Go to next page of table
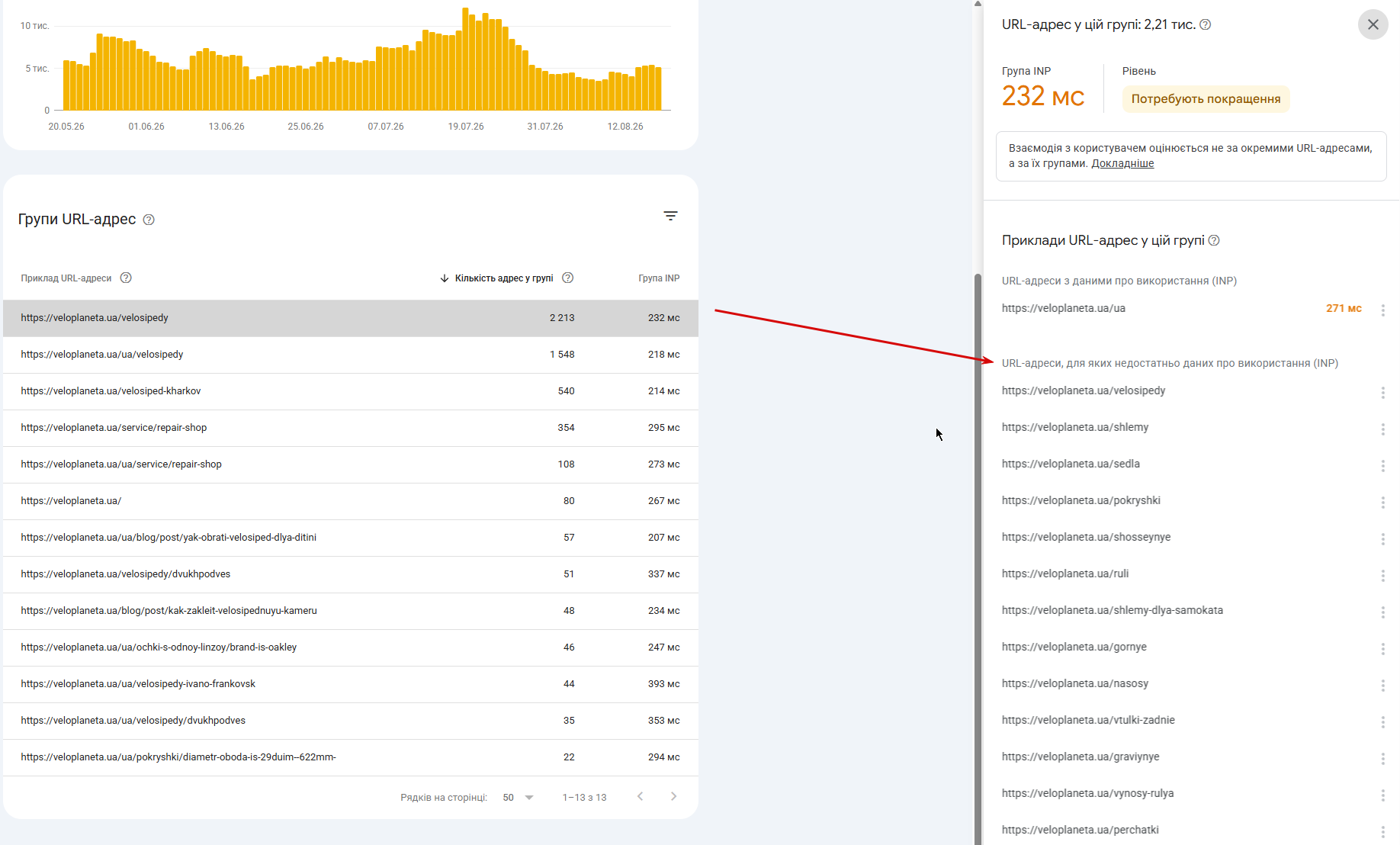This screenshot has height=845, width=1400. [673, 797]
